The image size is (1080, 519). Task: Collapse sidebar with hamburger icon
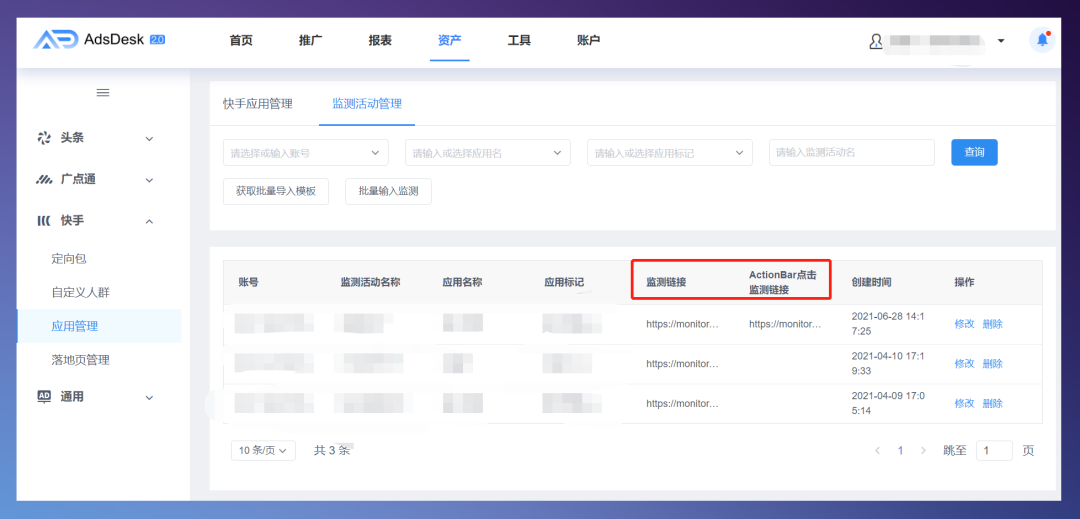103,93
